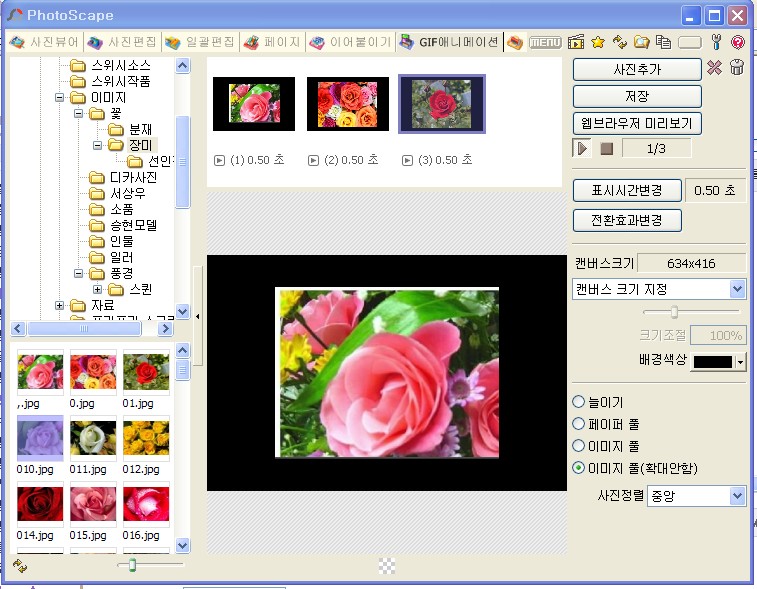Open the 배경색상 dropdown arrow
This screenshot has height=589, width=757.
(x=740, y=362)
